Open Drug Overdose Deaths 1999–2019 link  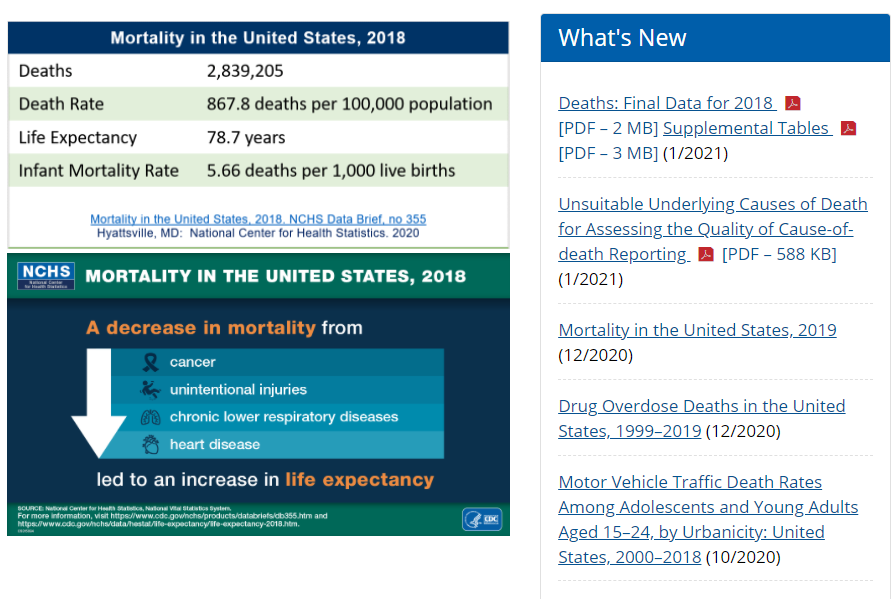coord(702,418)
